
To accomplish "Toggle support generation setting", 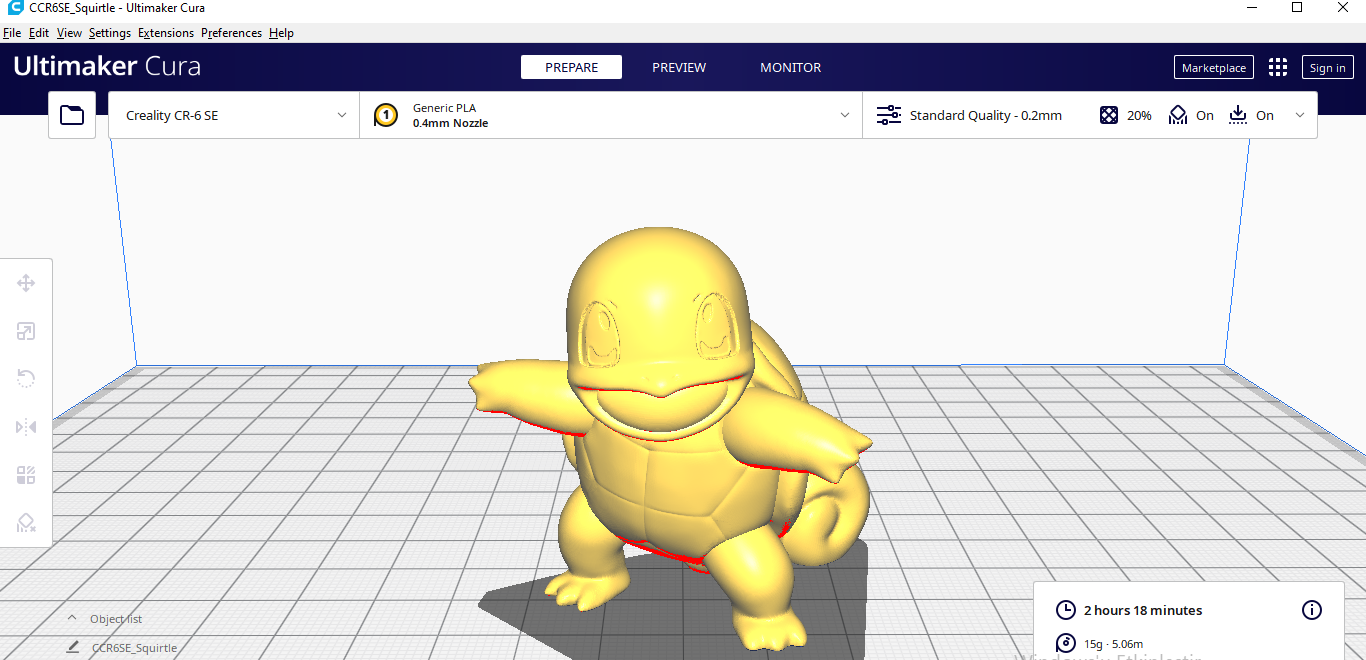I will (x=1177, y=115).
